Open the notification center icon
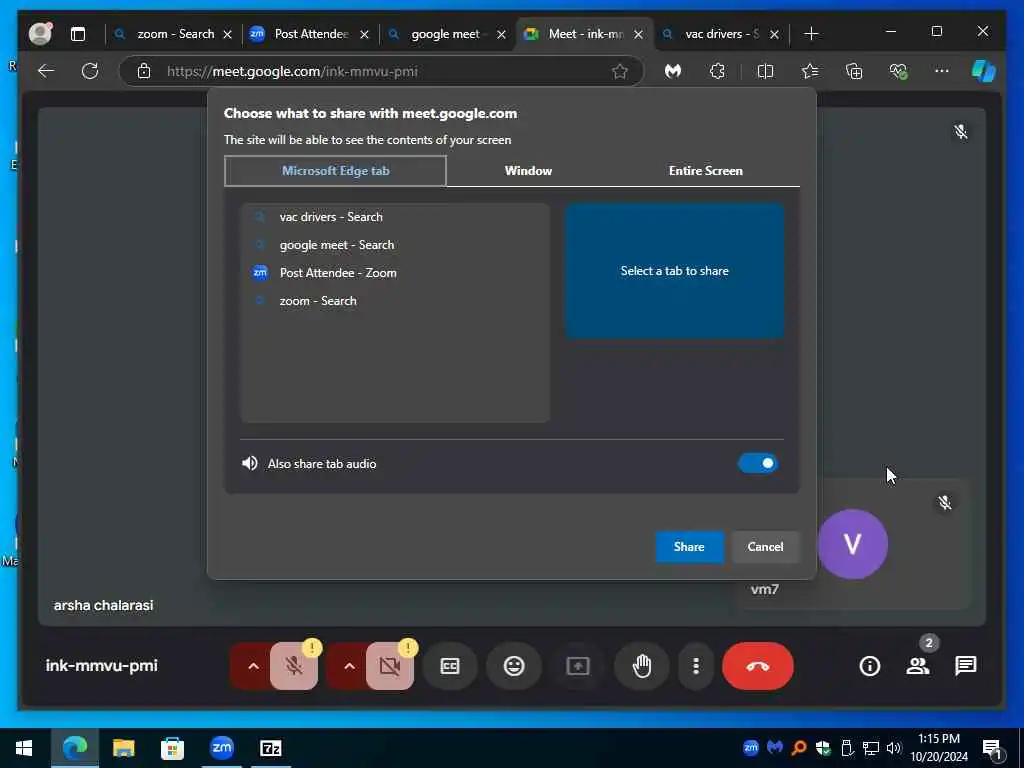The height and width of the screenshot is (768, 1024). [992, 748]
